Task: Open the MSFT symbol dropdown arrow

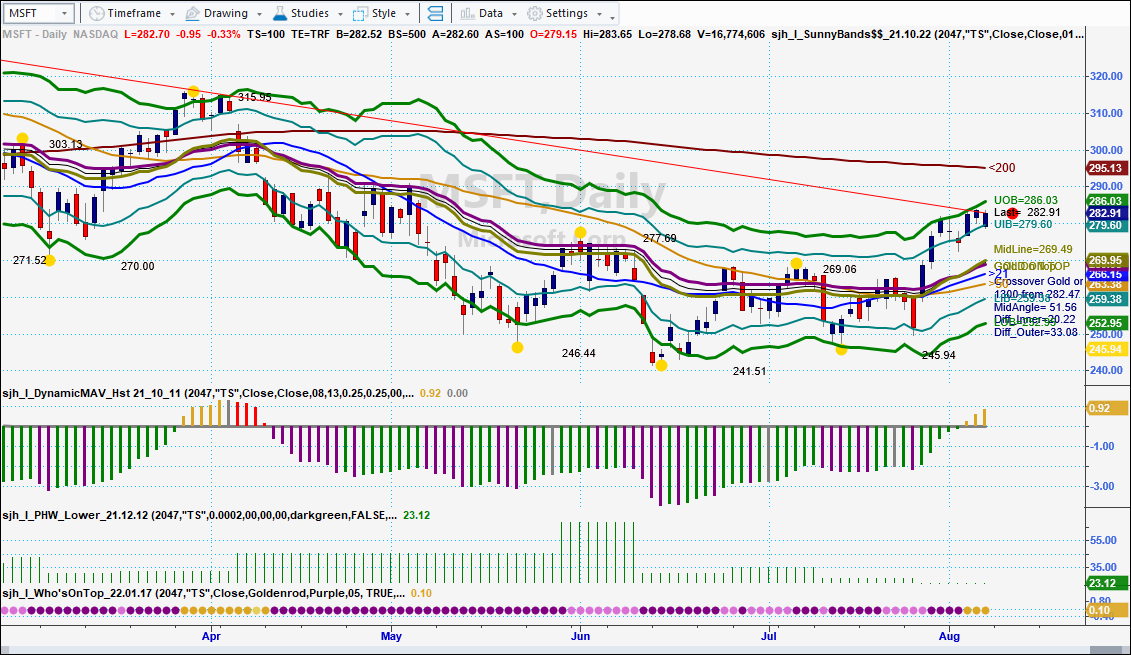Action: point(64,14)
